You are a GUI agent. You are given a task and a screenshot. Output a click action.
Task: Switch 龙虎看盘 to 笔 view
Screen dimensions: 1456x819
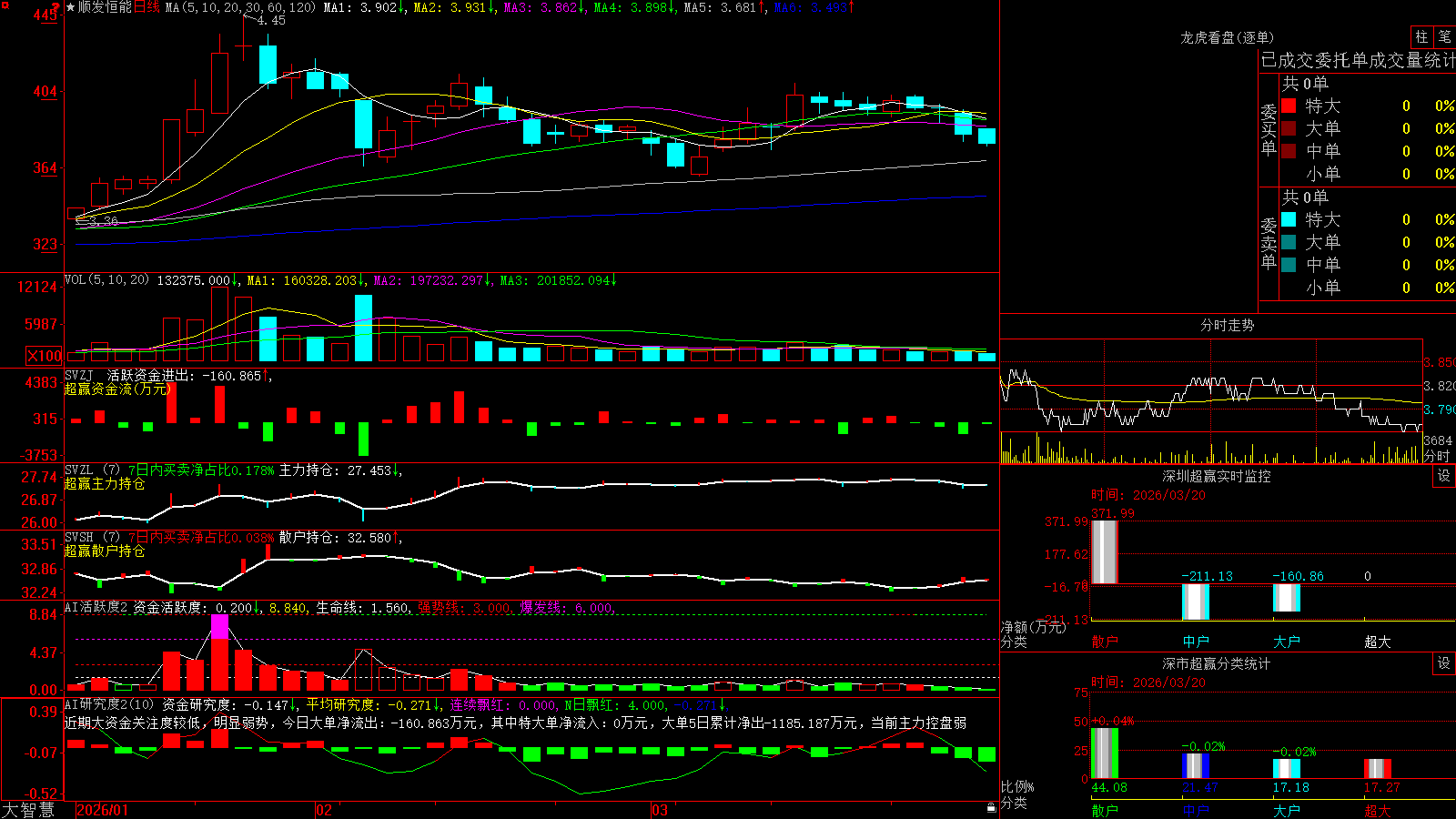[x=1444, y=36]
